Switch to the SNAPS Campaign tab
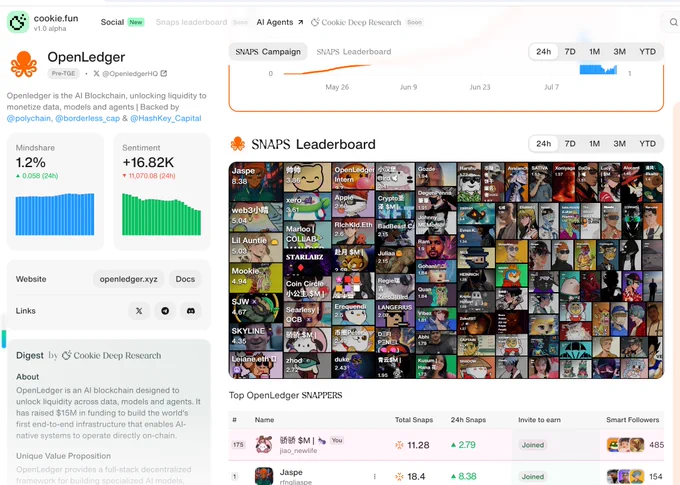Image resolution: width=680 pixels, height=485 pixels. (x=268, y=52)
